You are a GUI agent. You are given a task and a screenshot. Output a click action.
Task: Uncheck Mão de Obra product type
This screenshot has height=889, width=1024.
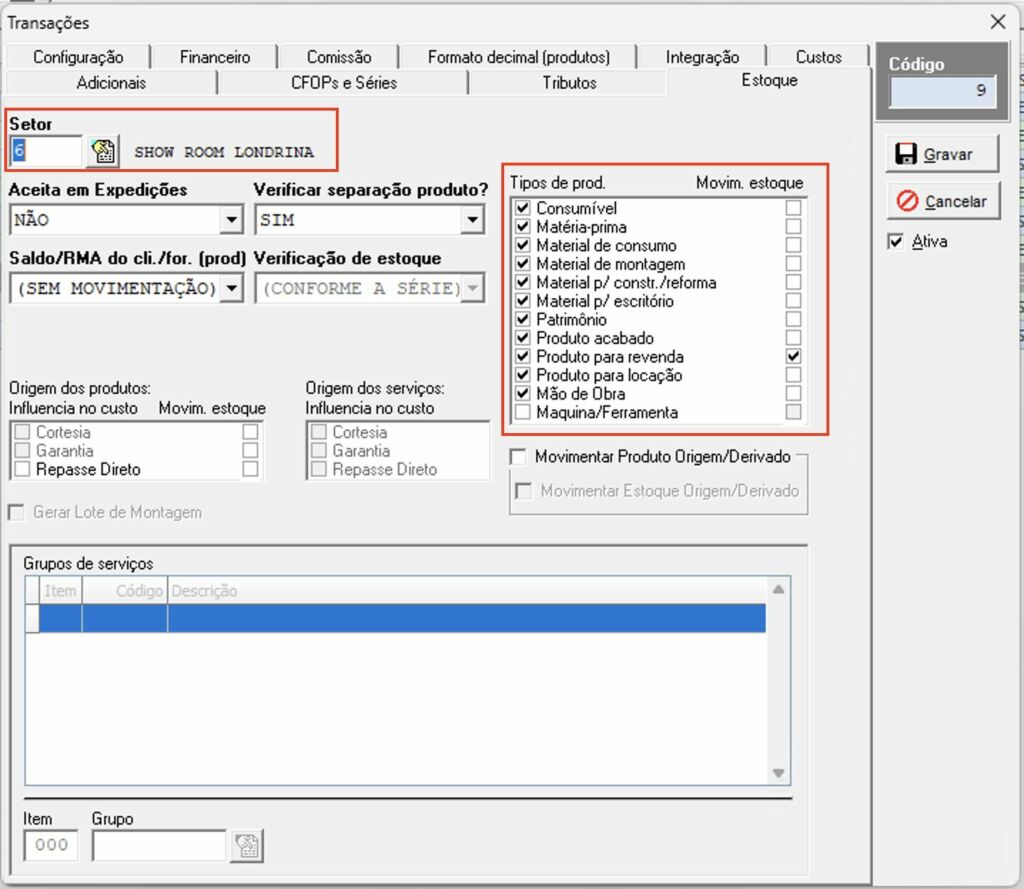pyautogui.click(x=522, y=393)
